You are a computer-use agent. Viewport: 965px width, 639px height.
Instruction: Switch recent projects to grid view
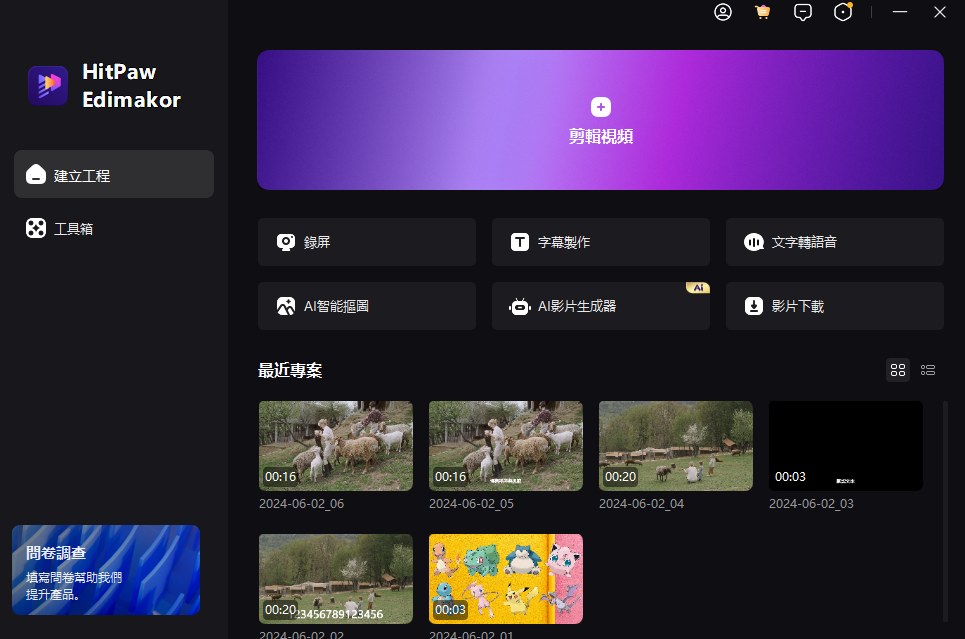tap(898, 370)
